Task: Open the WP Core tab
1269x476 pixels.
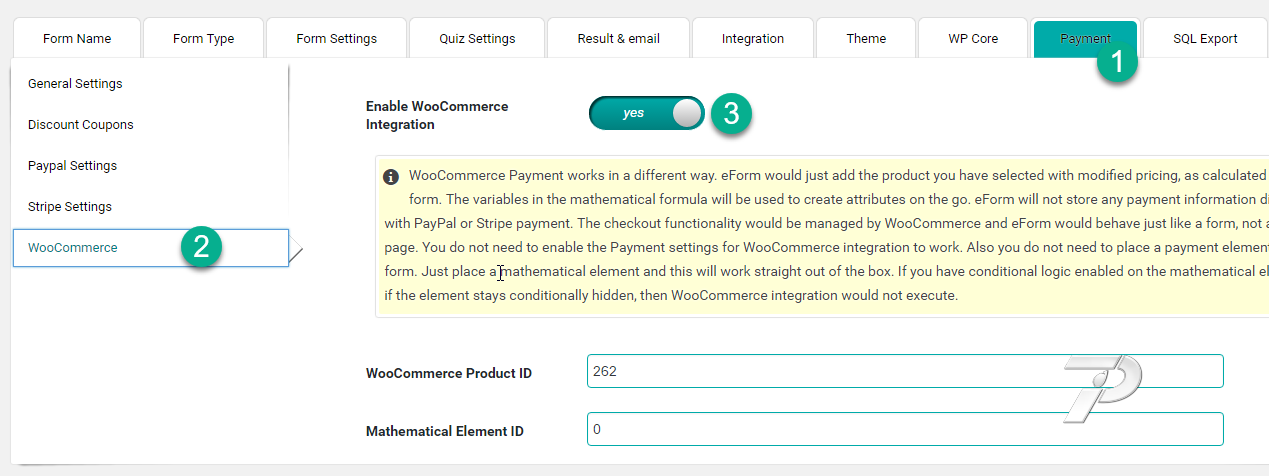Action: (x=973, y=39)
